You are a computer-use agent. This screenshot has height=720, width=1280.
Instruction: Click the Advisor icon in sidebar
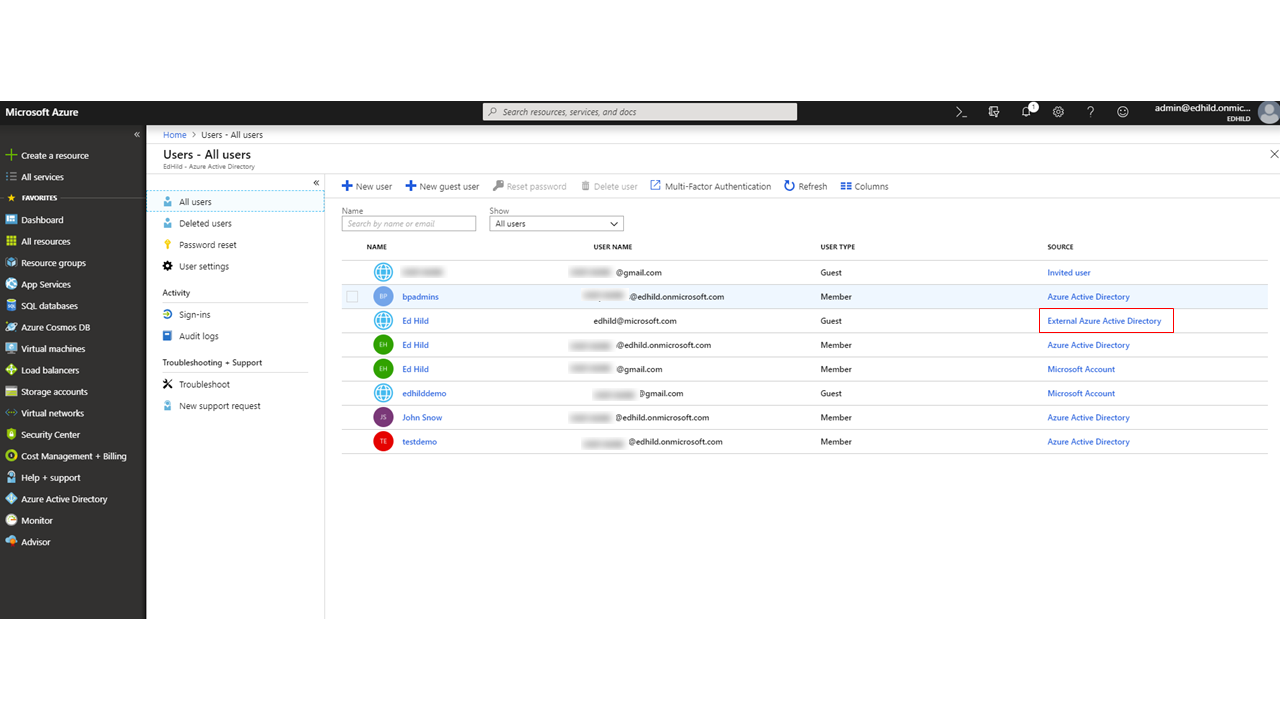pyautogui.click(x=12, y=542)
